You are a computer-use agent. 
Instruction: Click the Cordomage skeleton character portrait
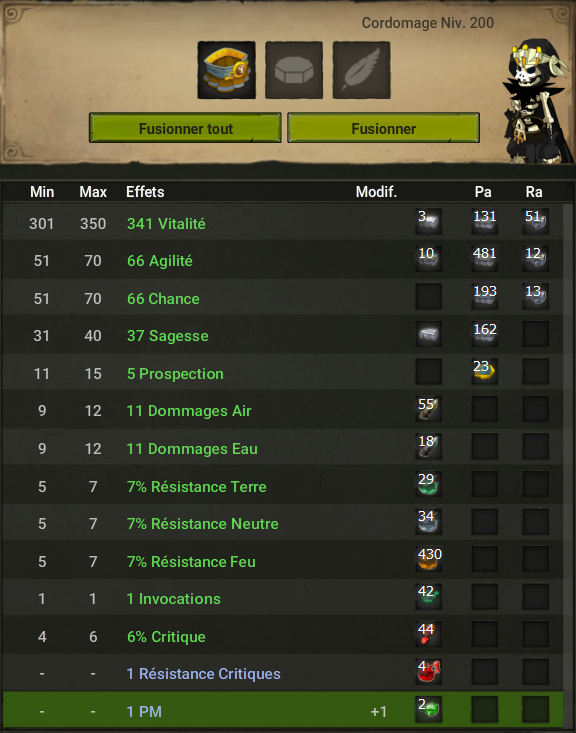click(537, 102)
